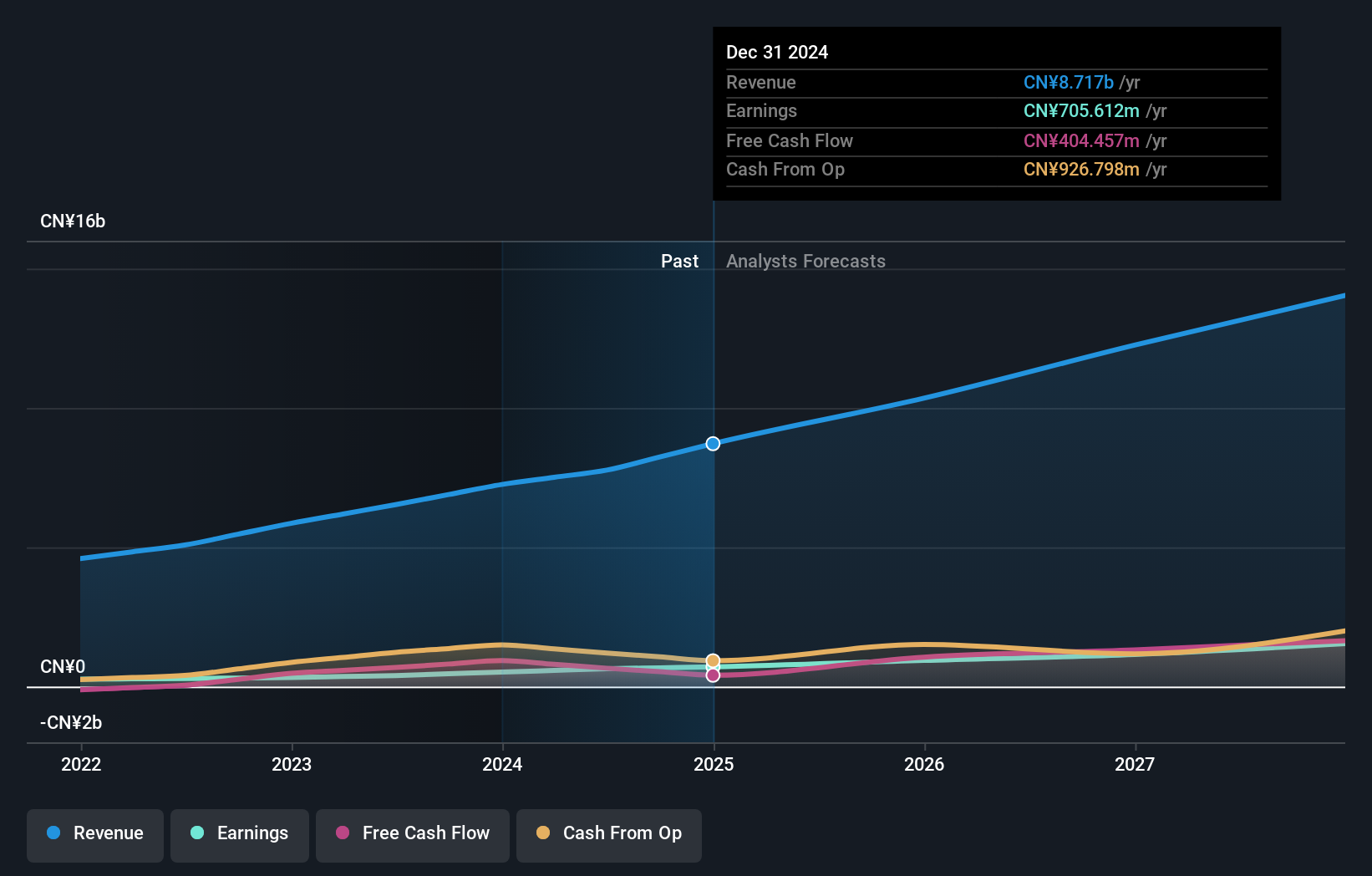
Task: Click the Cash From Op marker at 2025
Action: pyautogui.click(x=713, y=661)
